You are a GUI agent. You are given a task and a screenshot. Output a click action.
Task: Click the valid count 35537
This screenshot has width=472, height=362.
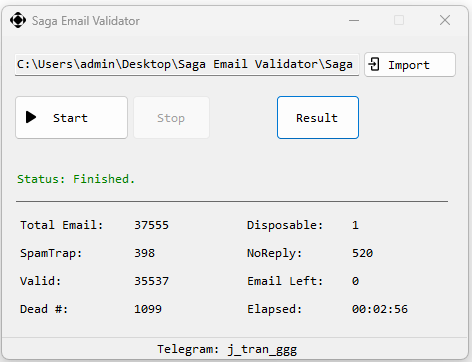152,281
